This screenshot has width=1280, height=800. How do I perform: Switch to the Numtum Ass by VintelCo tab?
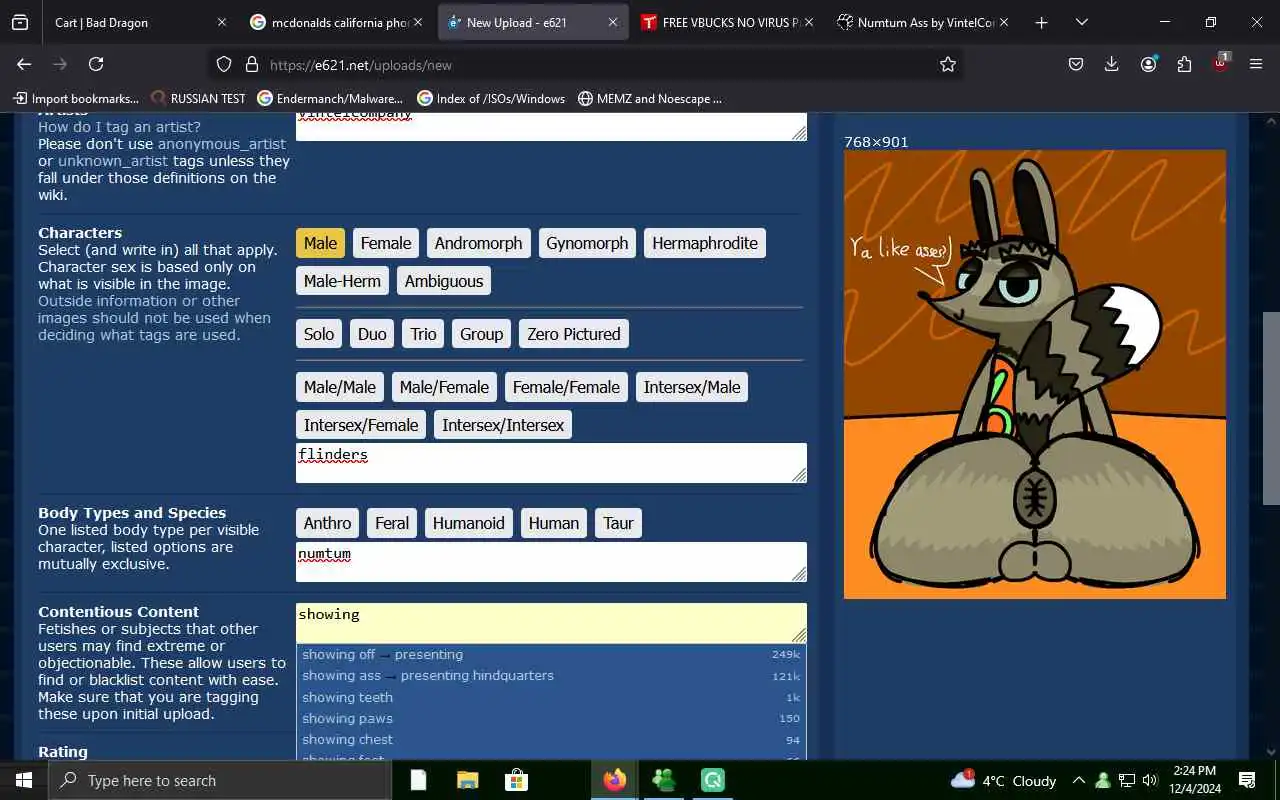[x=925, y=22]
